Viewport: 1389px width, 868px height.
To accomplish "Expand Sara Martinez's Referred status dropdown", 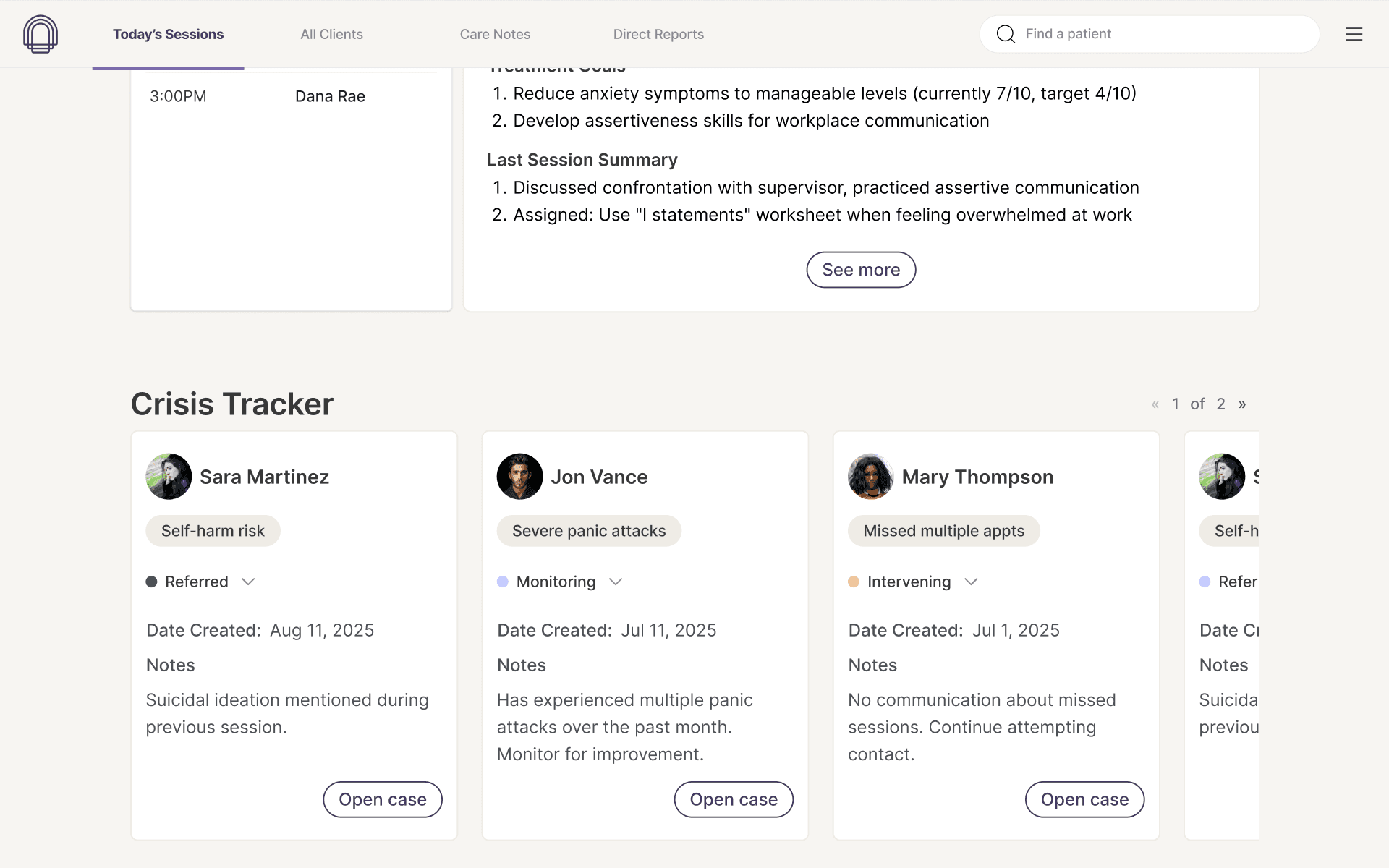I will coord(248,582).
